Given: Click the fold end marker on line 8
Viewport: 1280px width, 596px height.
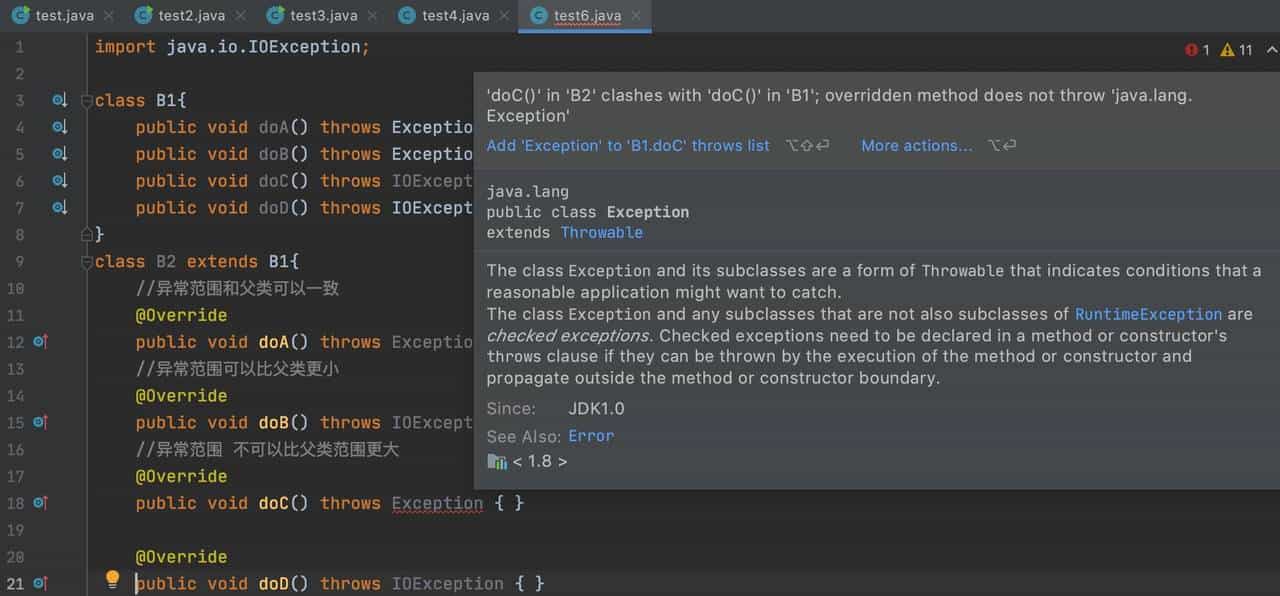Looking at the screenshot, I should click(89, 234).
